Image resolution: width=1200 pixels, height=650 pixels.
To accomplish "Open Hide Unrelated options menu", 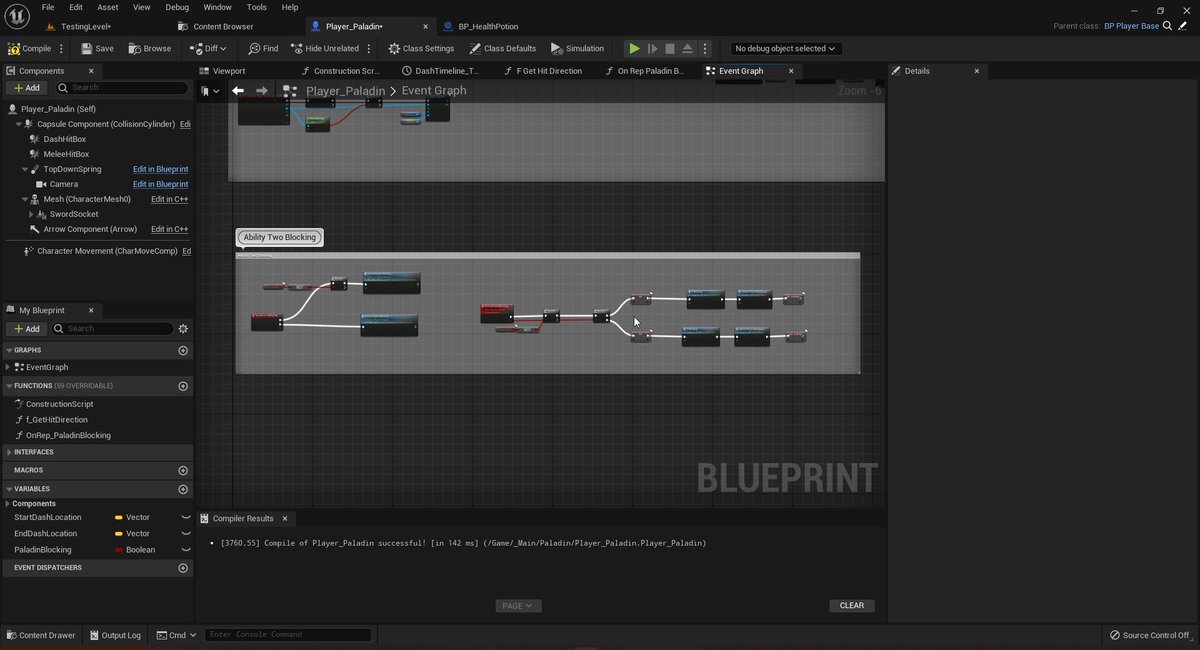I will (x=369, y=48).
